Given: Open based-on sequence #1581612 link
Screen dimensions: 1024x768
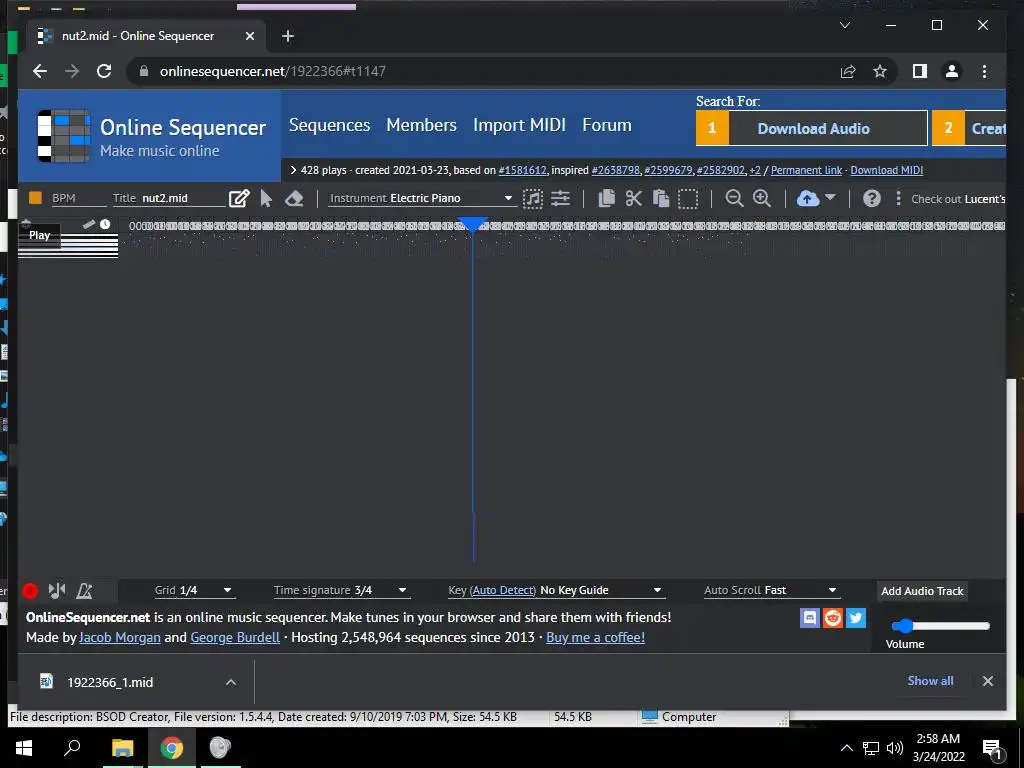Looking at the screenshot, I should click(522, 170).
